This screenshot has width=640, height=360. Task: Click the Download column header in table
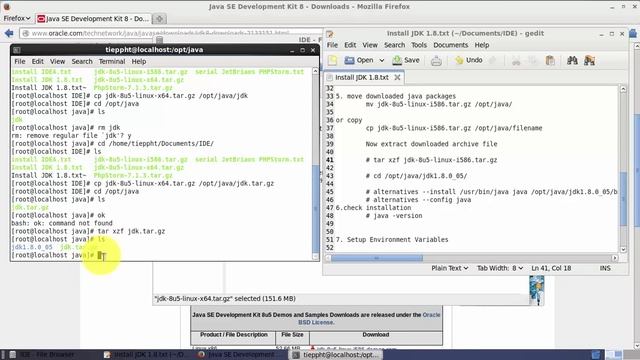[x=376, y=335]
